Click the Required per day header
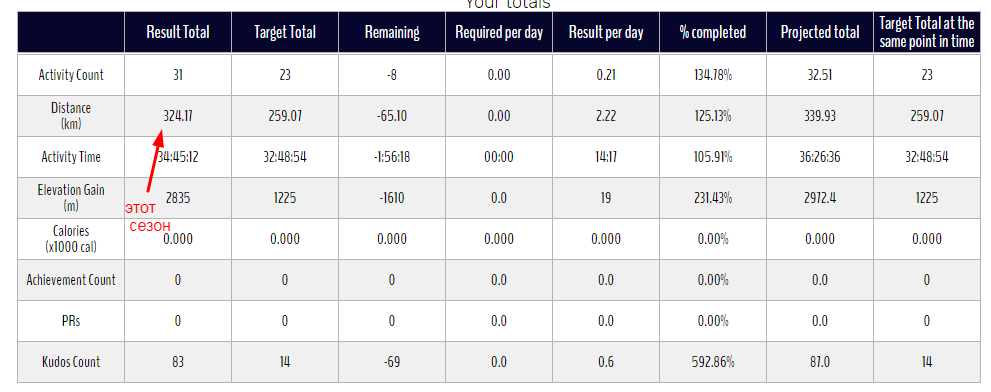The width and height of the screenshot is (991, 392). pos(499,32)
